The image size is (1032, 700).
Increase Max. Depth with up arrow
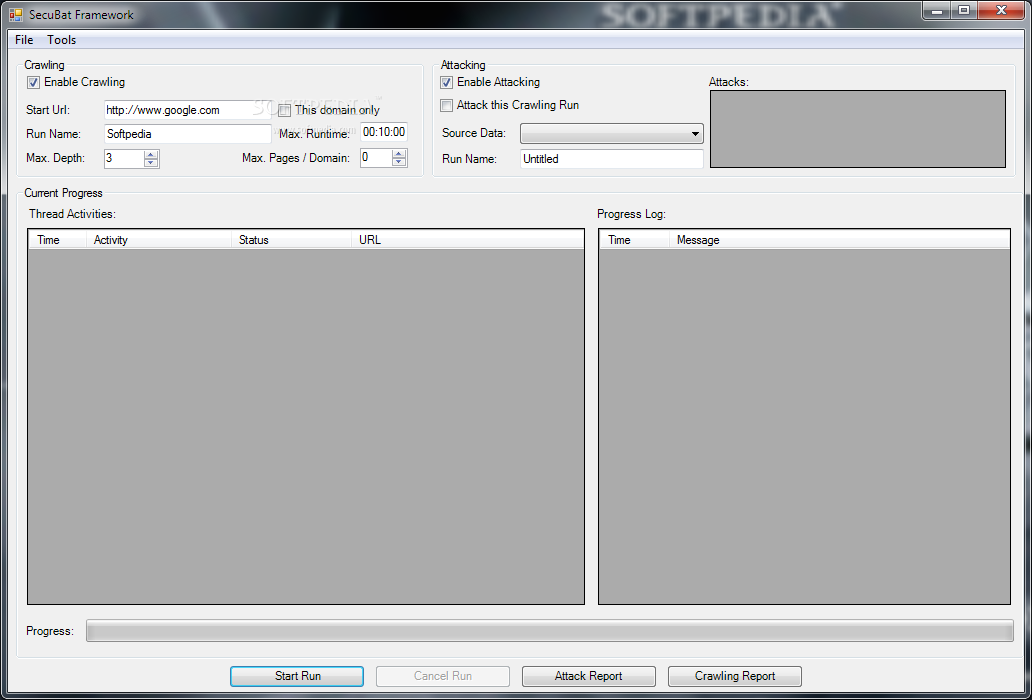pos(151,154)
